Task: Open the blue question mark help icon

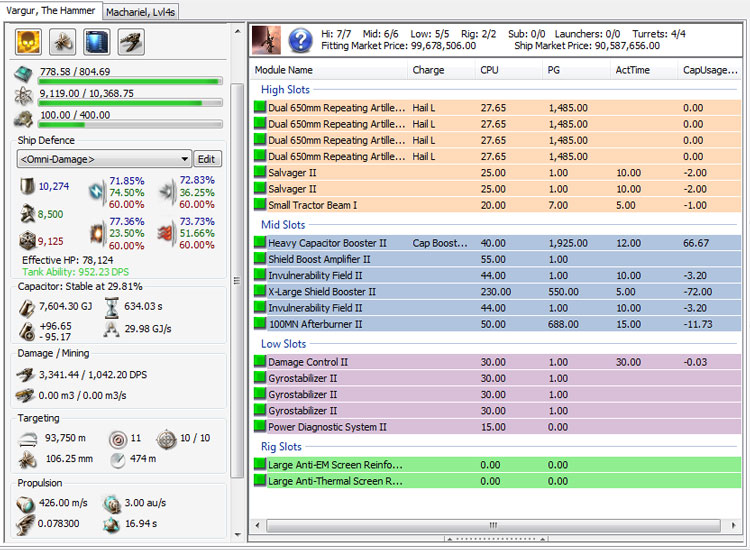Action: coord(300,40)
